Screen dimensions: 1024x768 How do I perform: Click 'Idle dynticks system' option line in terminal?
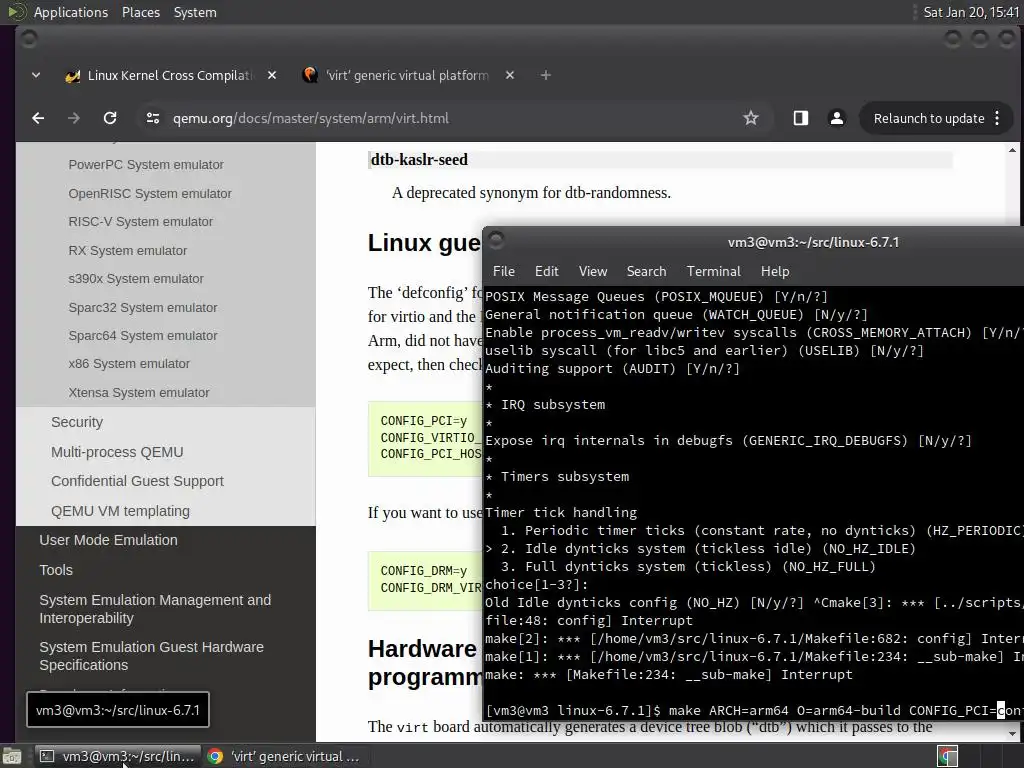[700, 549]
